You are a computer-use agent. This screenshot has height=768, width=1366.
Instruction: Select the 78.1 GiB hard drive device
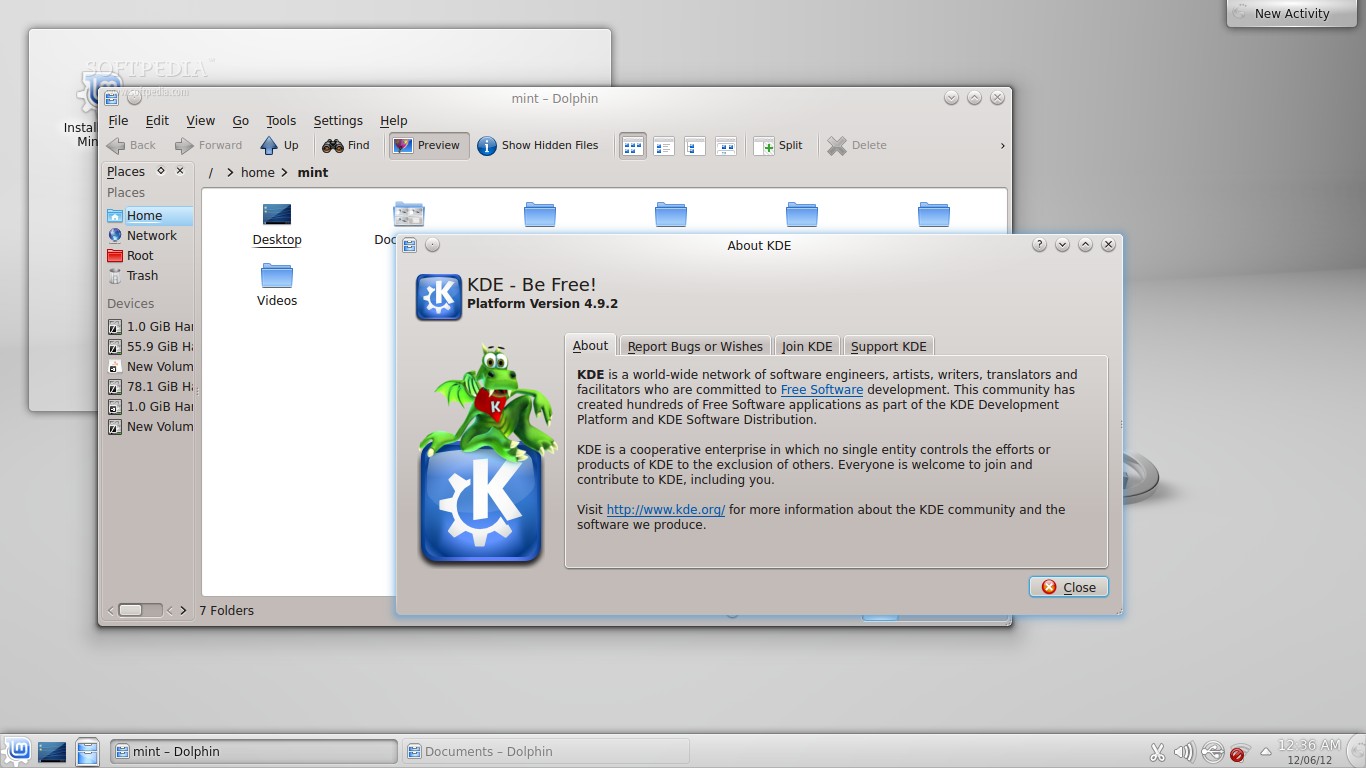point(149,386)
